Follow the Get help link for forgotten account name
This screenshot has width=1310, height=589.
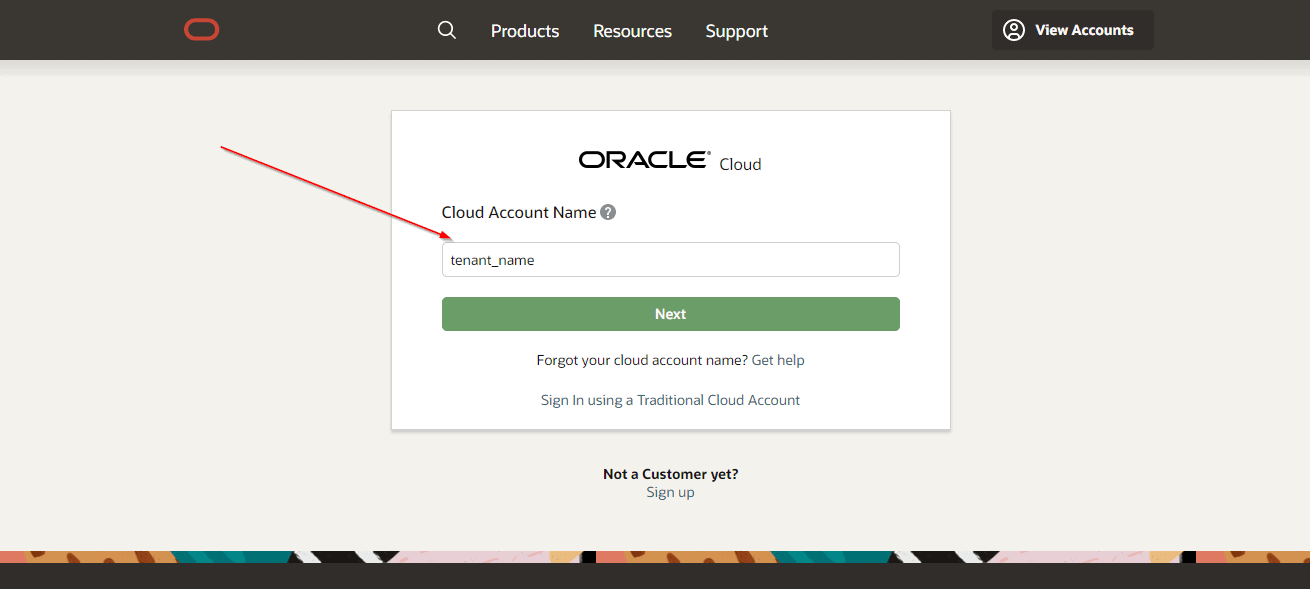[x=778, y=359]
